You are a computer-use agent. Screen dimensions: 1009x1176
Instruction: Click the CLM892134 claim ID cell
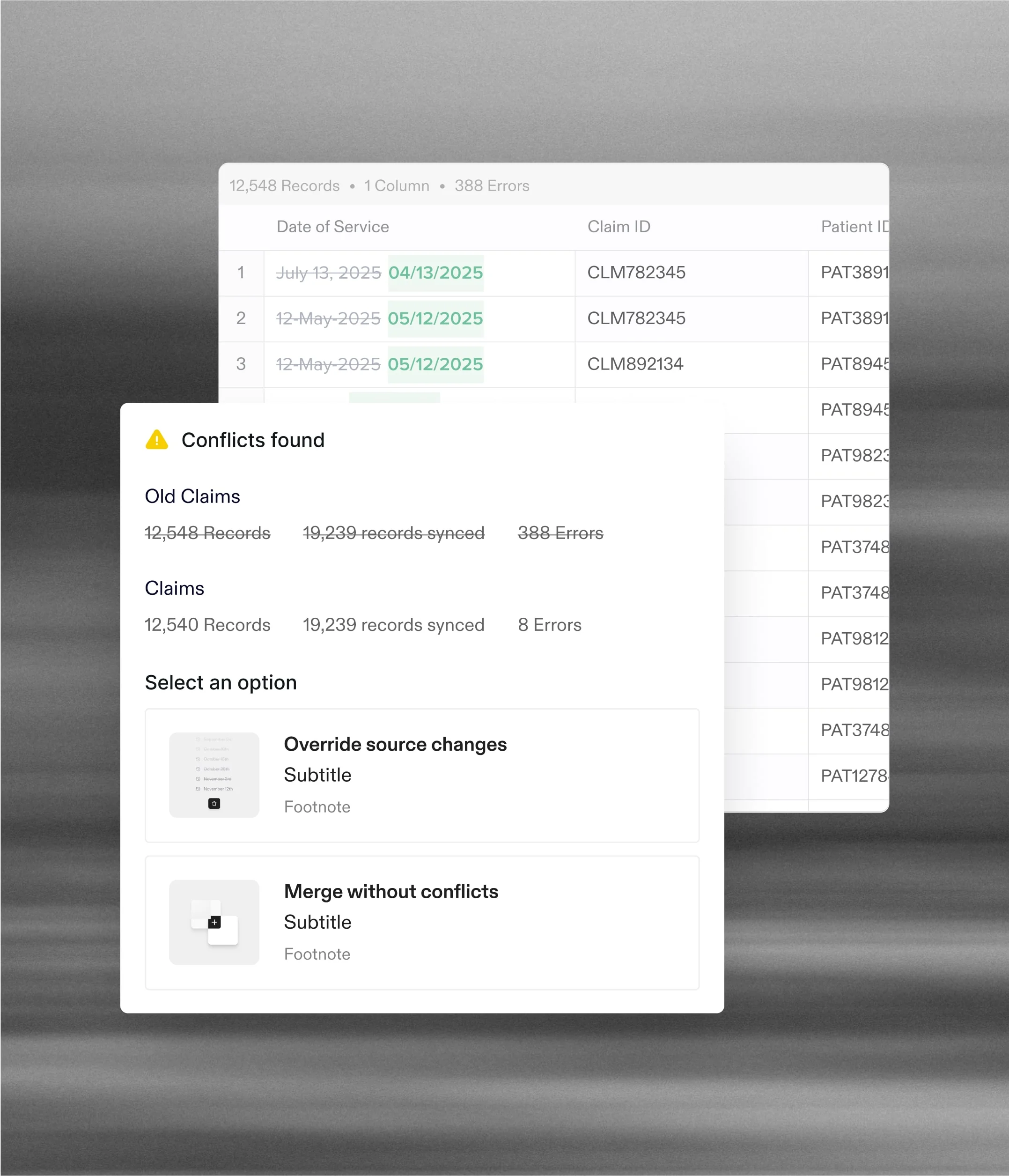coord(635,364)
